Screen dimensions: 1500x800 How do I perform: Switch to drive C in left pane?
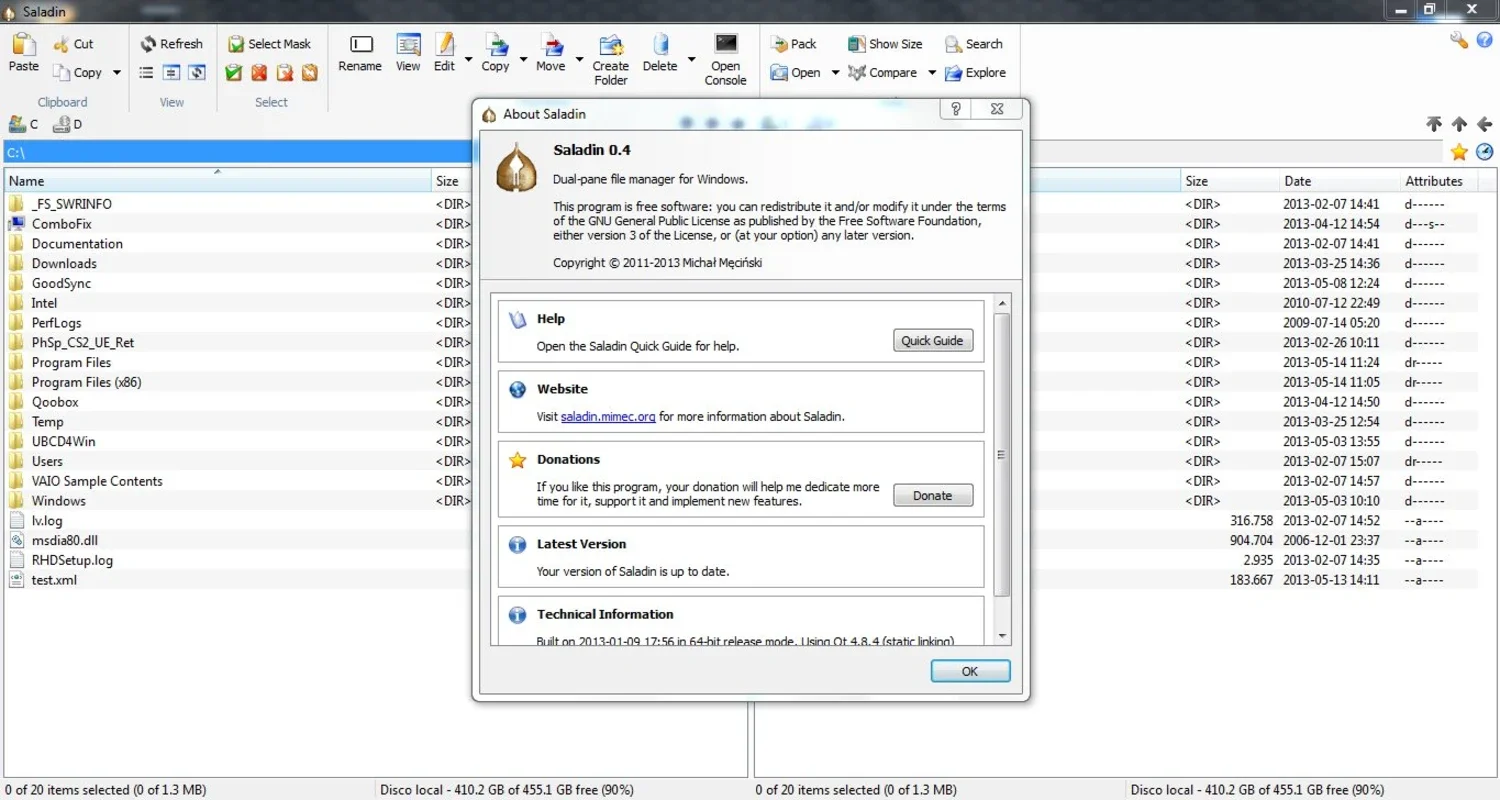coord(23,124)
